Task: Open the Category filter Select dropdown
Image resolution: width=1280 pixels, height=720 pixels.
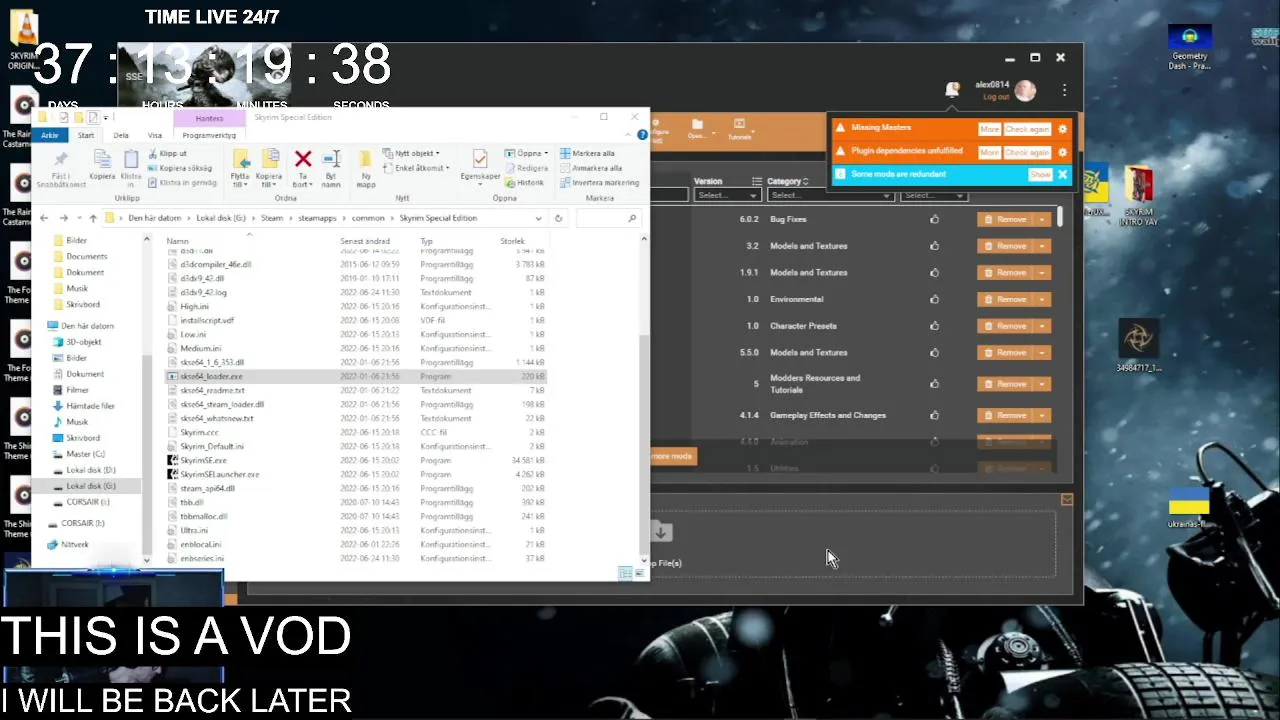Action: point(829,196)
